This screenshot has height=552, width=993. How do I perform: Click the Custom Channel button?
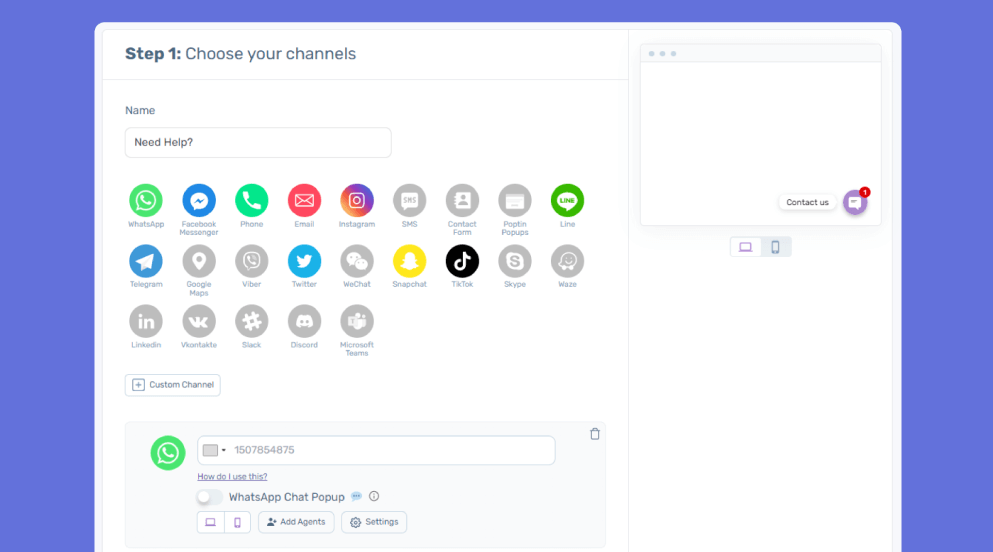pyautogui.click(x=173, y=385)
